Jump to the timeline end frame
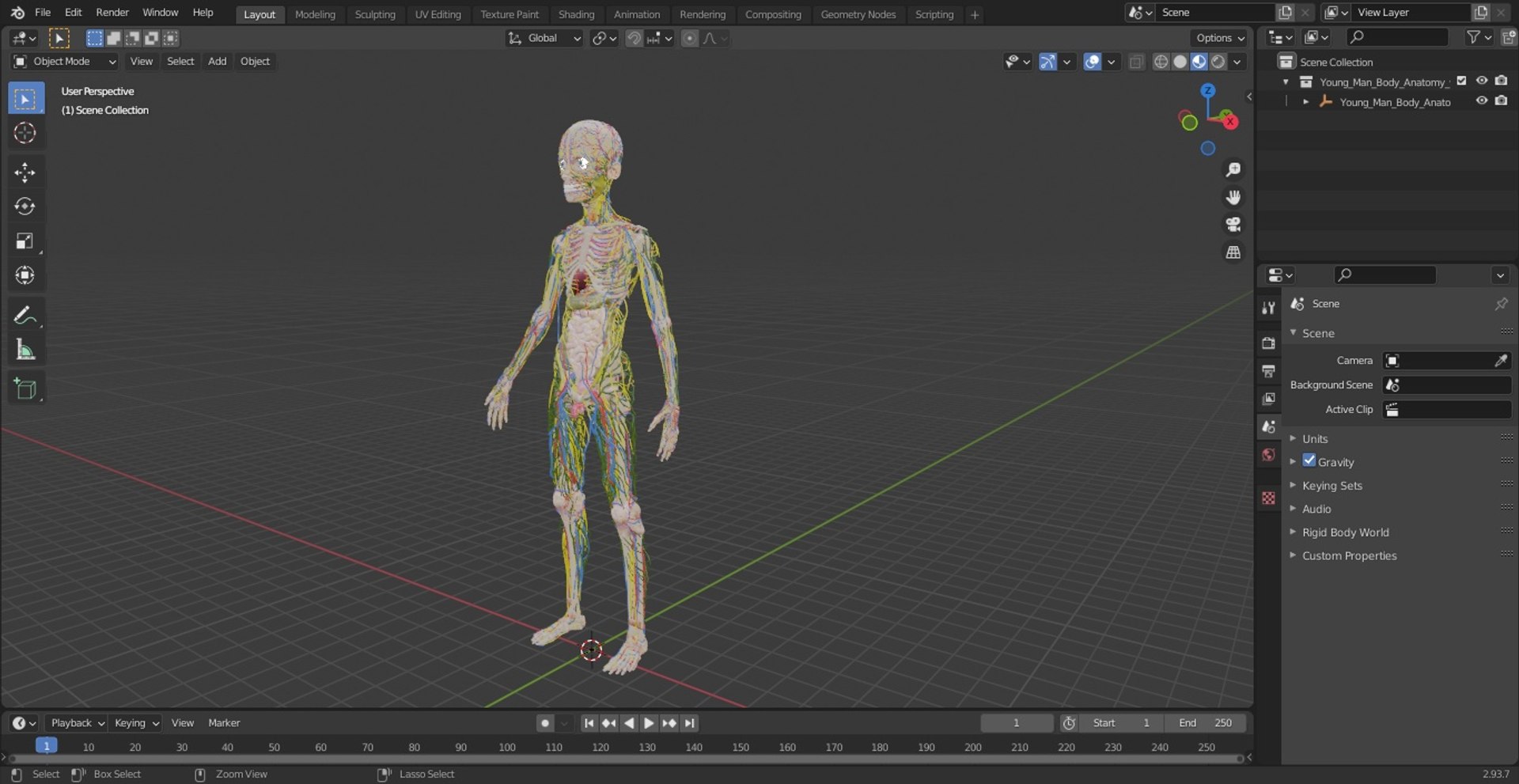 [x=690, y=723]
